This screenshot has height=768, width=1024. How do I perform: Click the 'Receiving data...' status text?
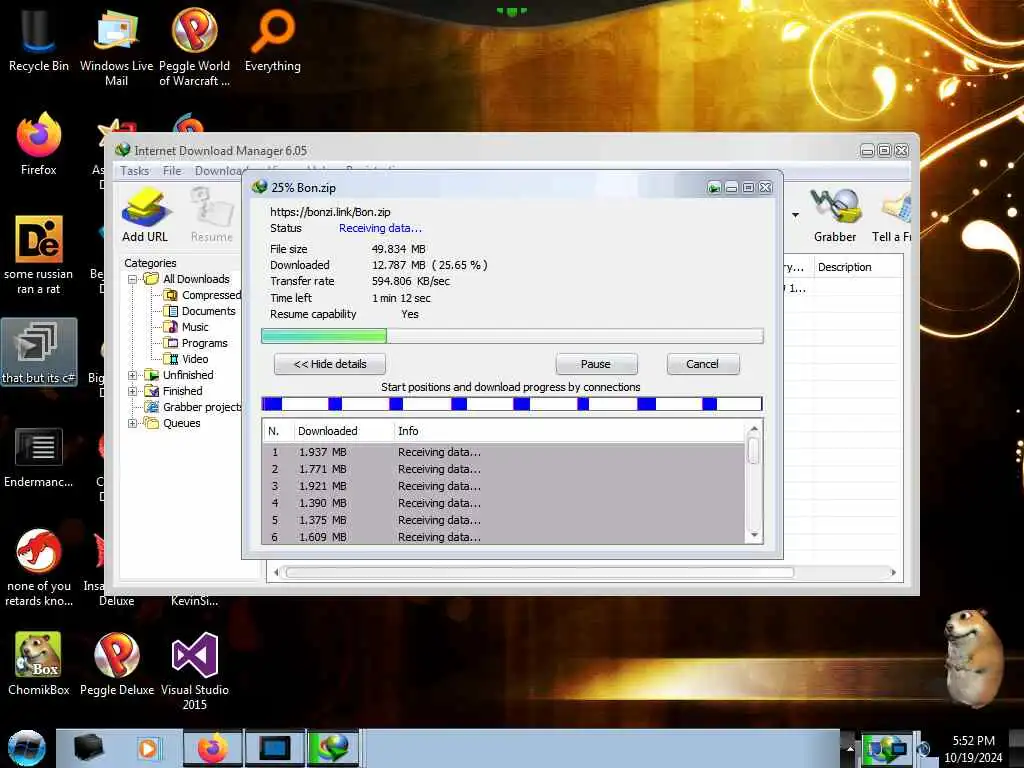[380, 228]
